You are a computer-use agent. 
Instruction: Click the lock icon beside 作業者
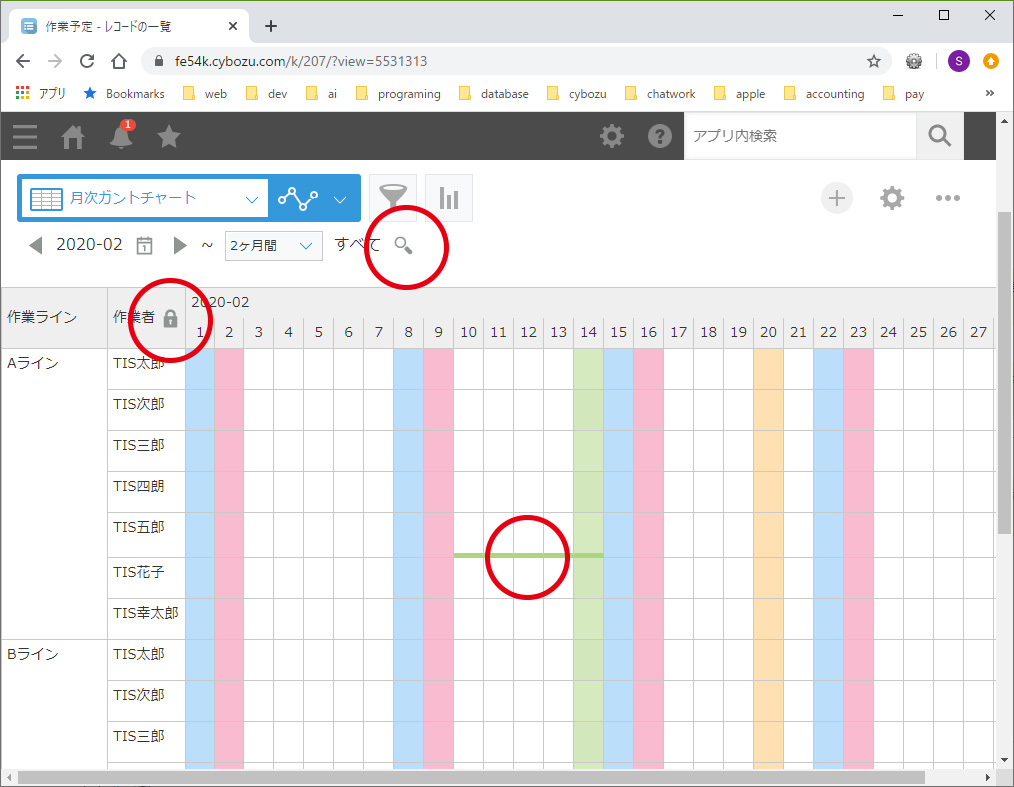[171, 318]
